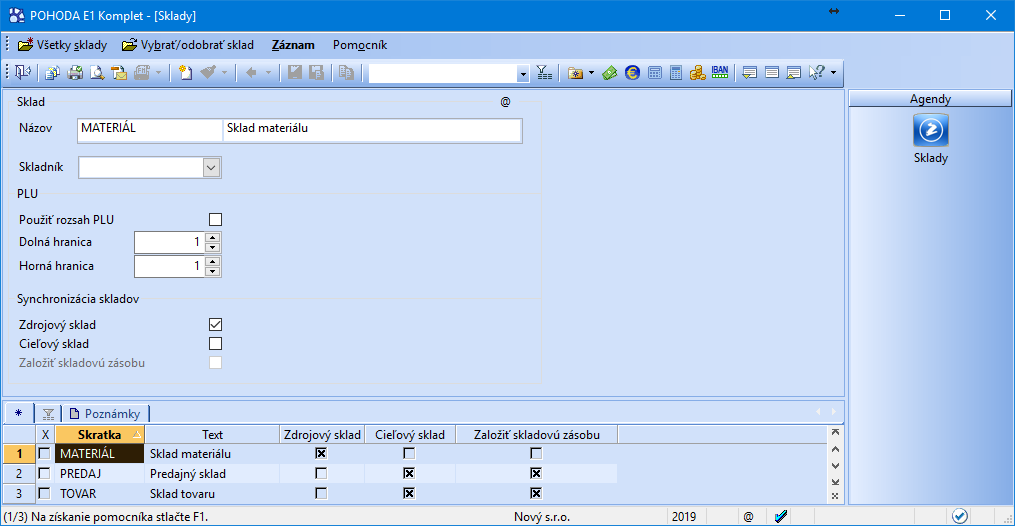Expand the Skladník dropdown
This screenshot has width=1015, height=526.
coord(211,168)
